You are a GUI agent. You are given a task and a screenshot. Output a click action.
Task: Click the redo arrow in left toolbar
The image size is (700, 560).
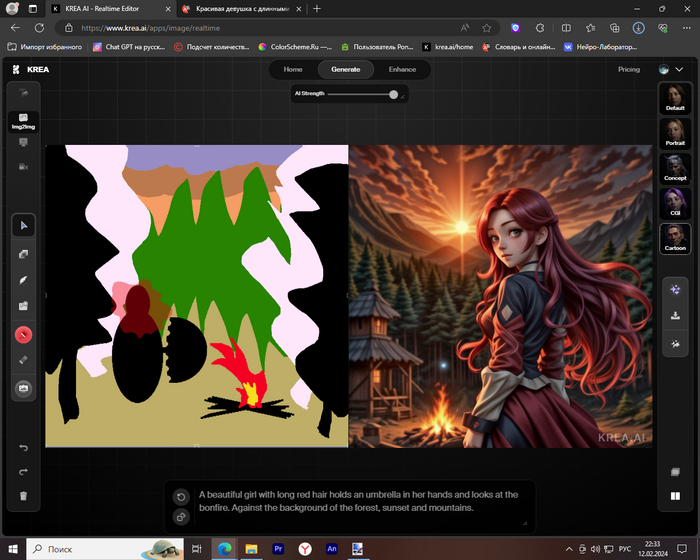click(x=24, y=471)
